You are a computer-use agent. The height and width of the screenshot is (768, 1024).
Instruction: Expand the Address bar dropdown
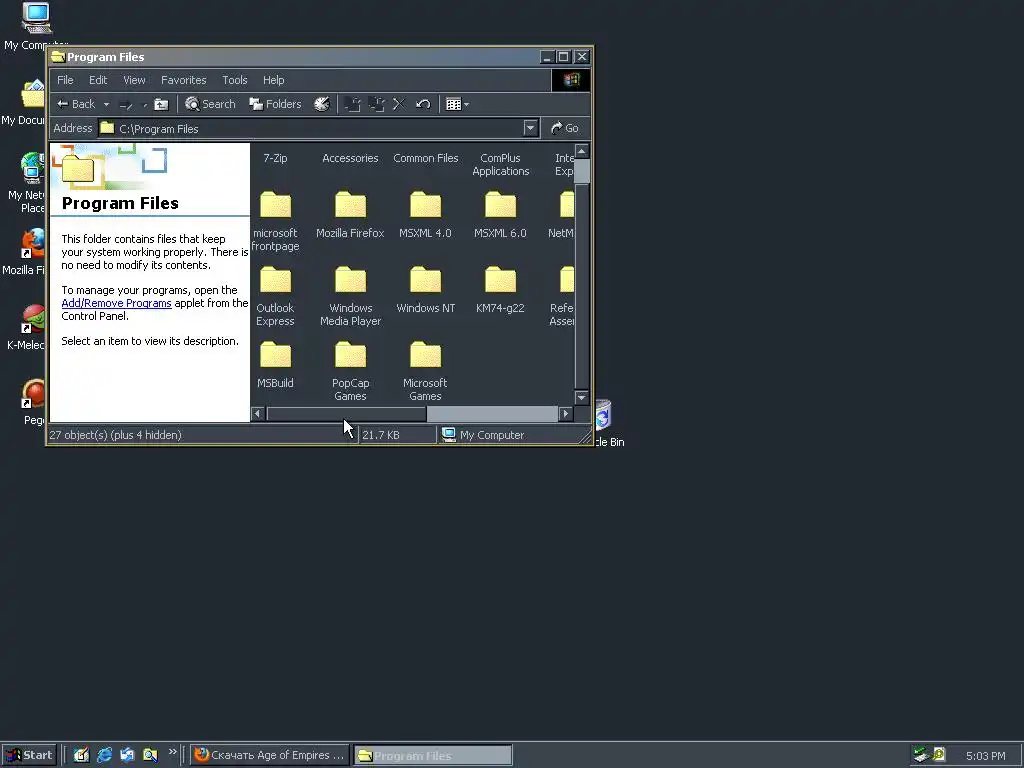coord(531,128)
